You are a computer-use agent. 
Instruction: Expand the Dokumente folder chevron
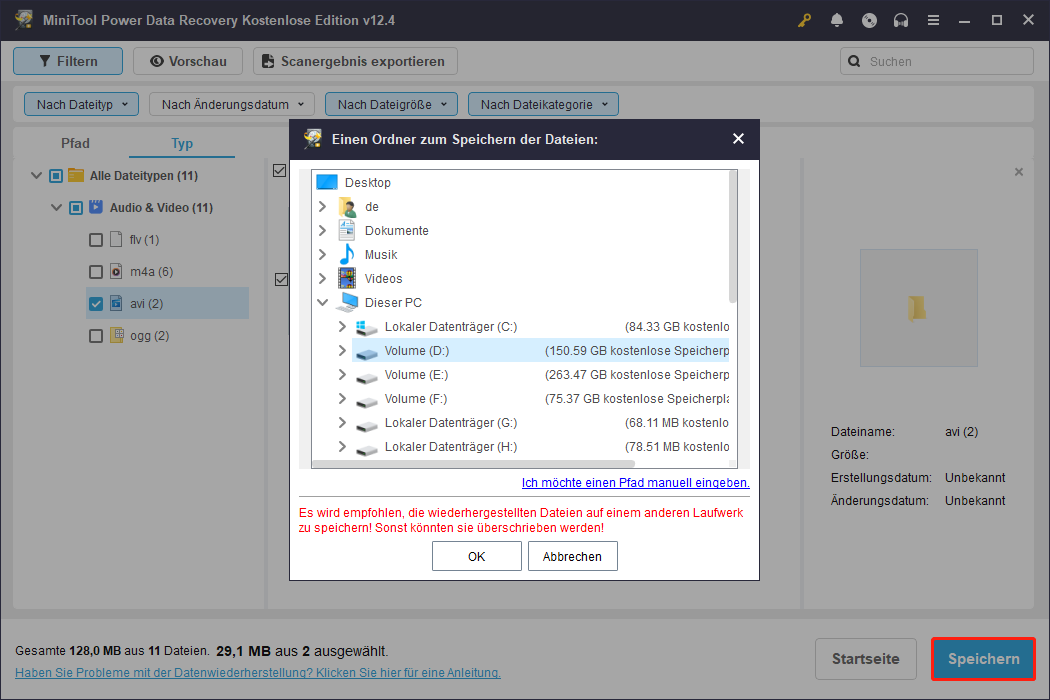322,230
